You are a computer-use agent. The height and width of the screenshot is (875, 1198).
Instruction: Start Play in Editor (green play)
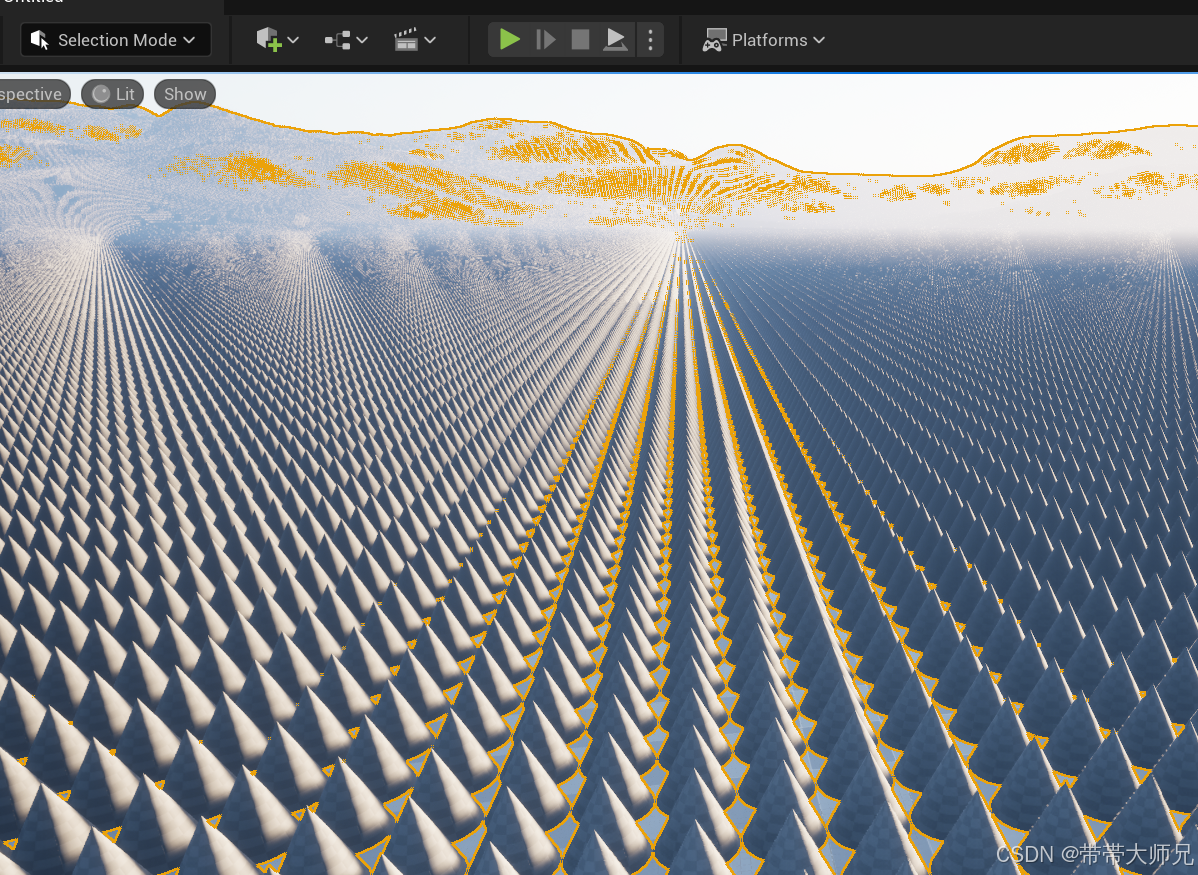tap(510, 39)
